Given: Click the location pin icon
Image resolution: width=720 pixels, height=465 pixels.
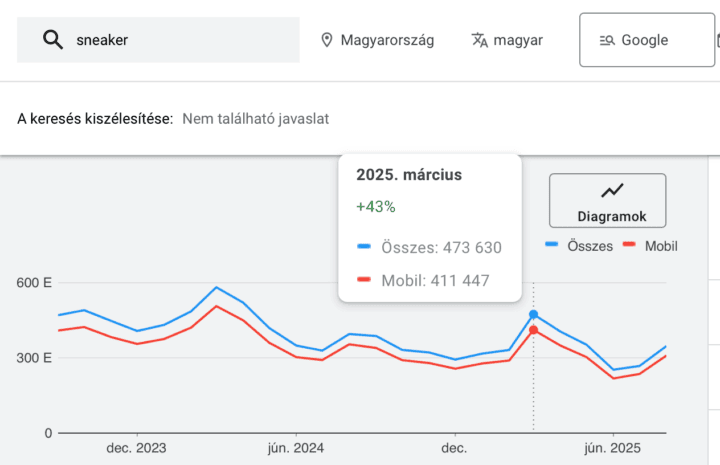Looking at the screenshot, I should [326, 40].
